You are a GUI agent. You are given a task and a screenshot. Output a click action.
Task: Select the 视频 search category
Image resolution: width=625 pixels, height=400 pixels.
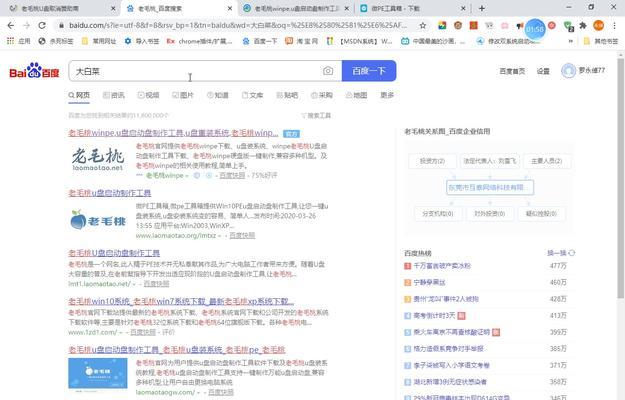(x=148, y=95)
